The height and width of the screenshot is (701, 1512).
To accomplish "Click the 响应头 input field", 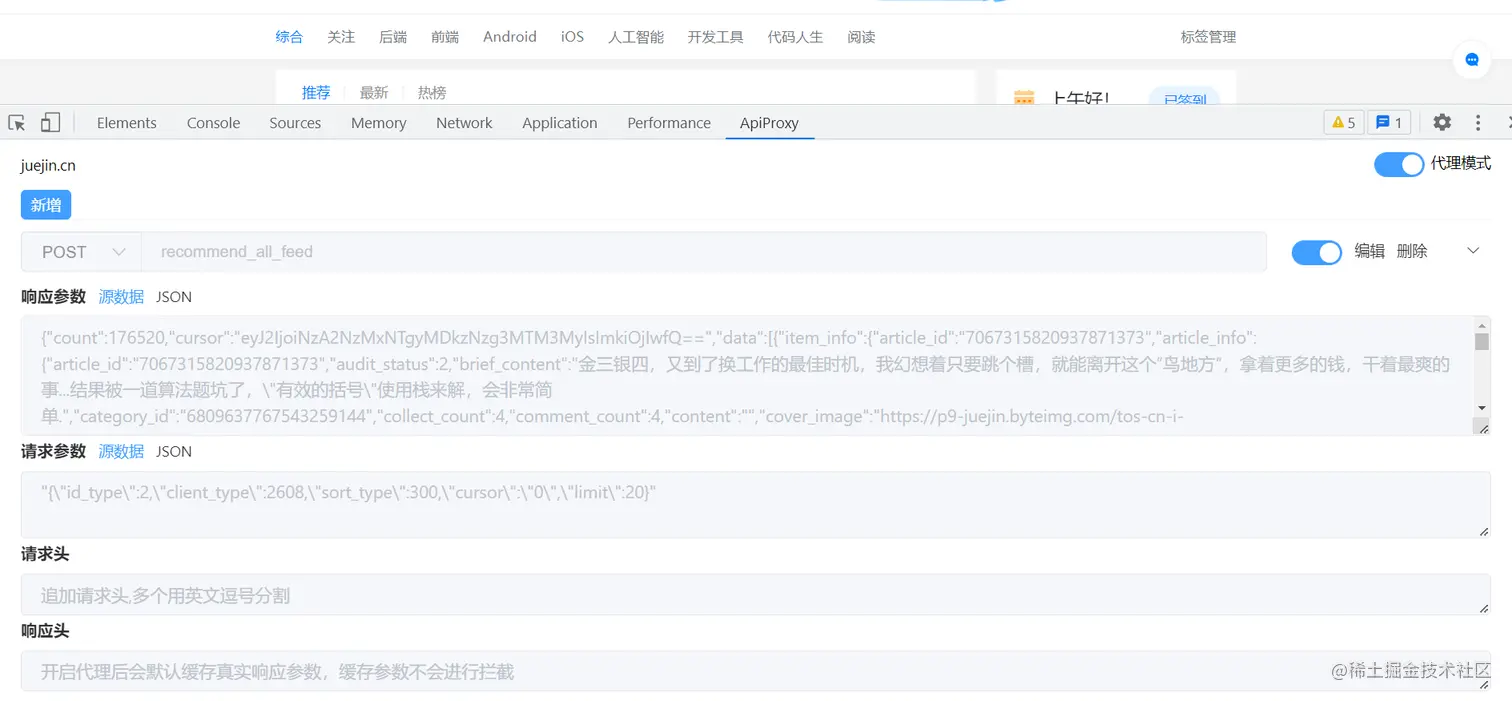I will 756,671.
